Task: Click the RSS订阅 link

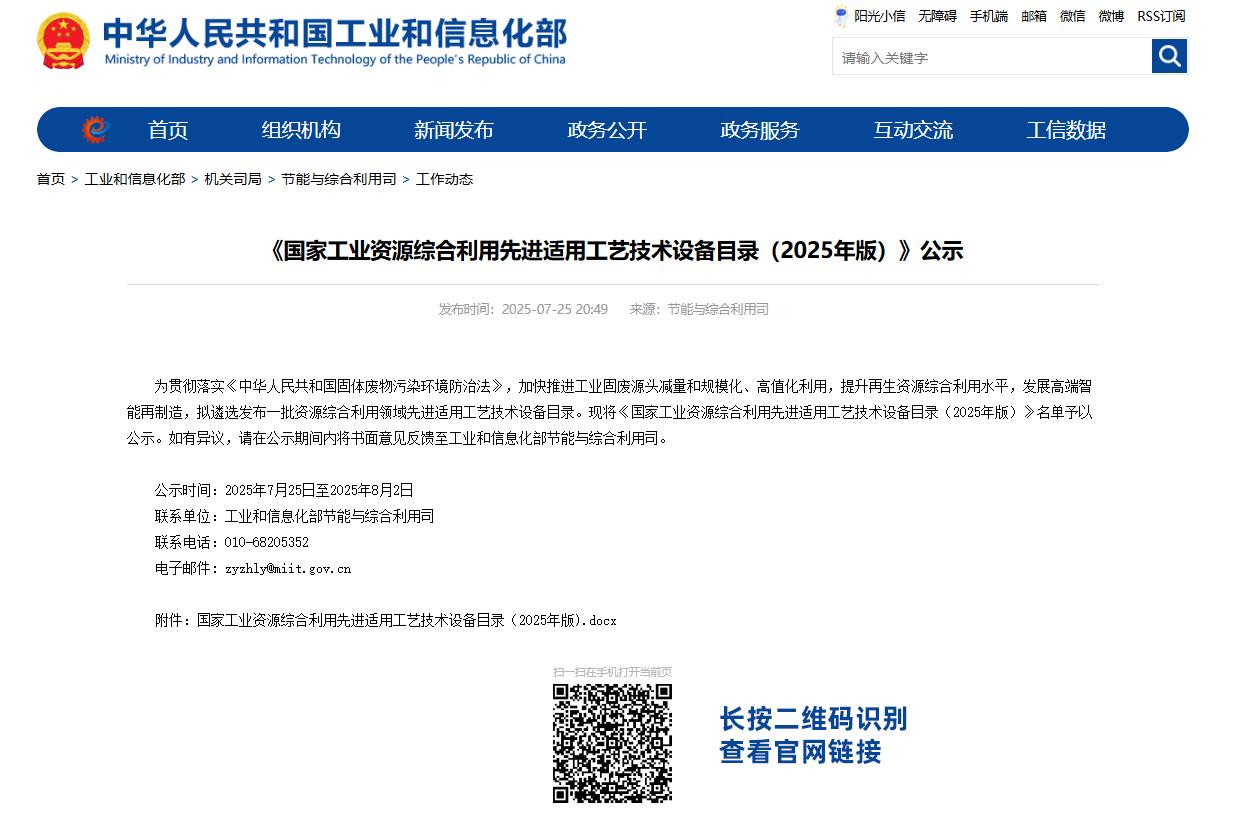Action: click(1161, 16)
